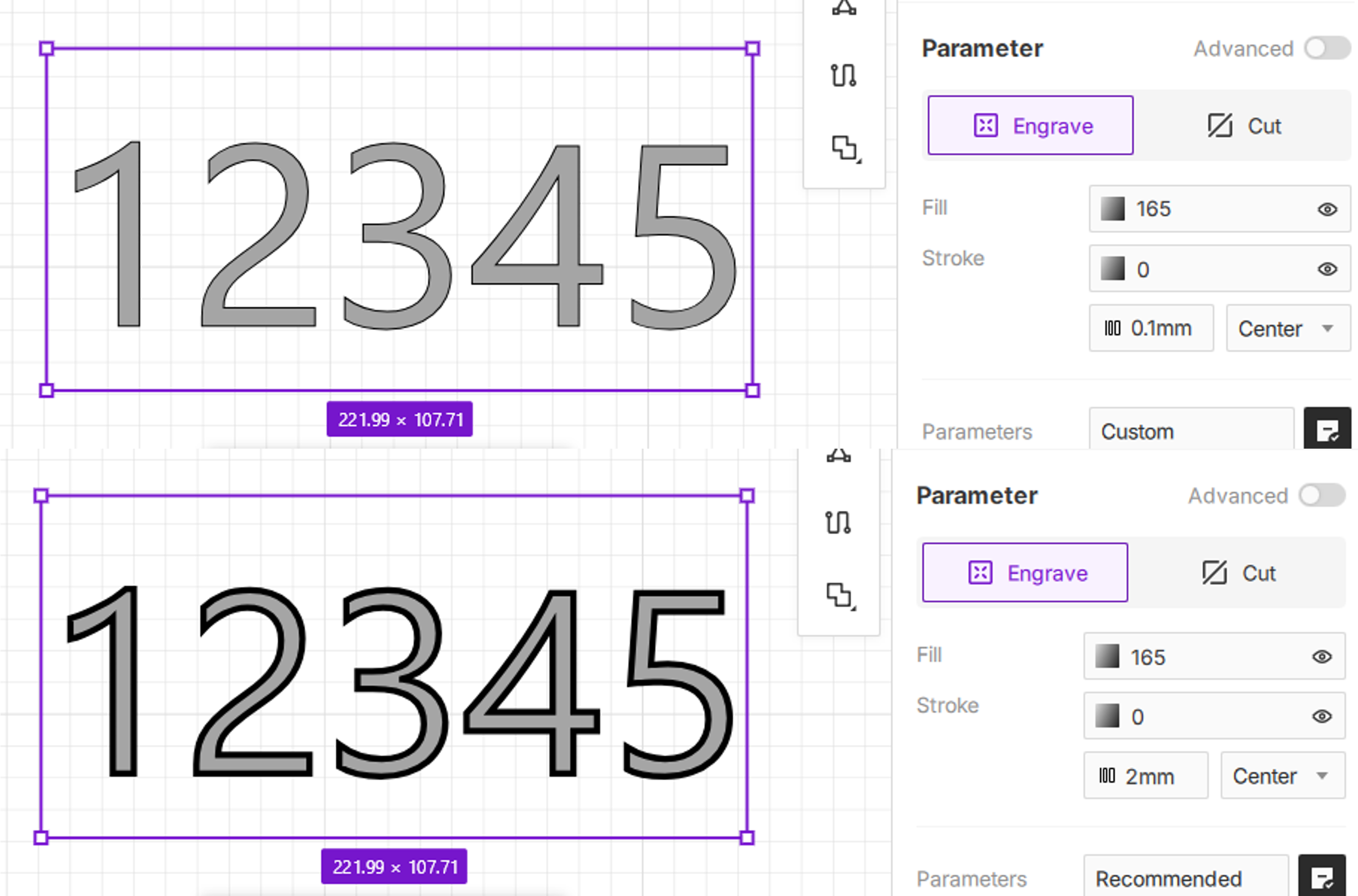This screenshot has height=896, width=1358.
Task: Click the path tool icon in lower screenshot toolbar
Action: tap(838, 522)
